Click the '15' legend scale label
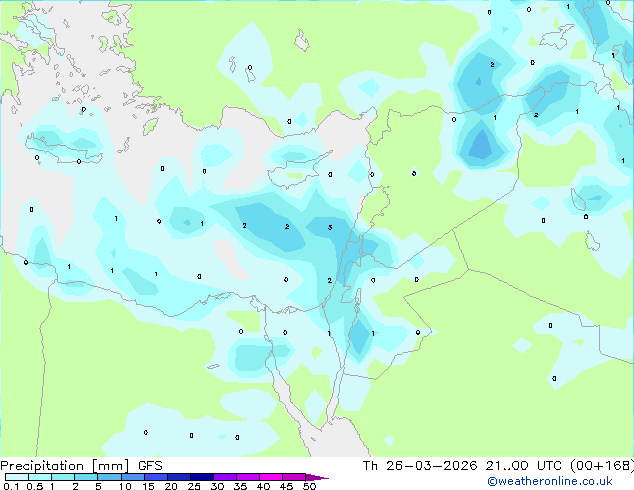634x490 pixels. pyautogui.click(x=148, y=486)
